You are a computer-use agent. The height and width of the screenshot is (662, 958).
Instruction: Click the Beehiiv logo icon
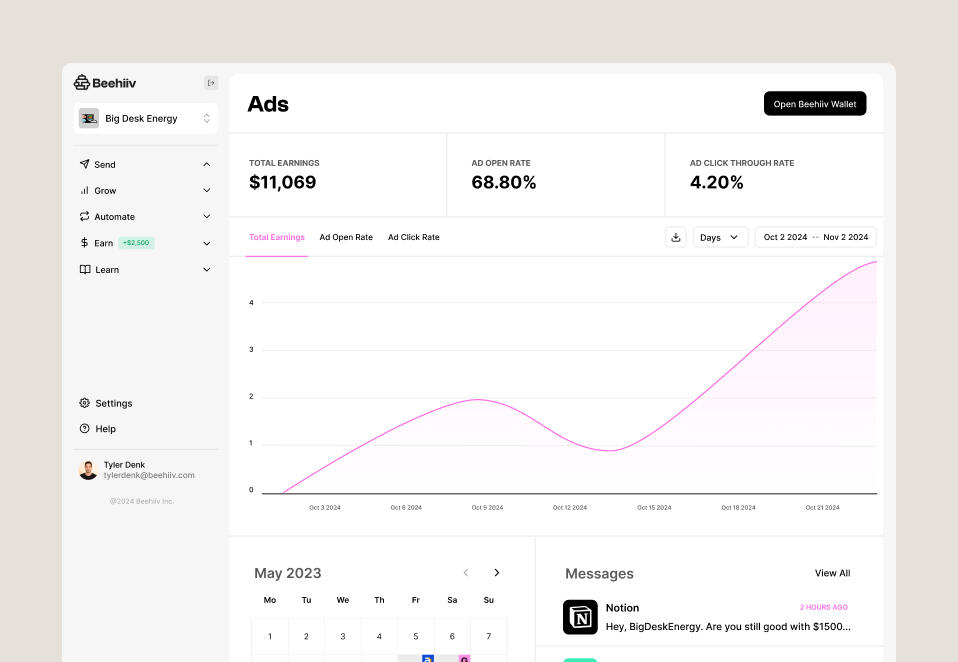(x=81, y=82)
